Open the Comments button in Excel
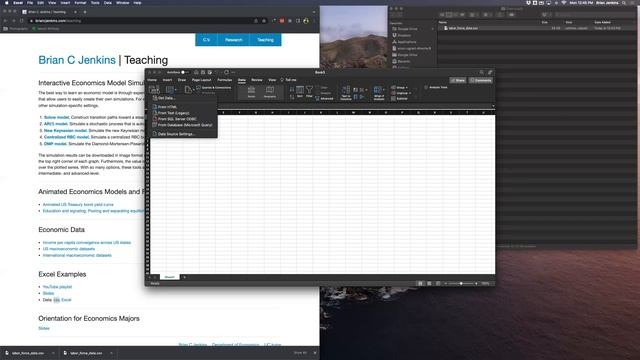The height and width of the screenshot is (360, 640). [x=480, y=80]
